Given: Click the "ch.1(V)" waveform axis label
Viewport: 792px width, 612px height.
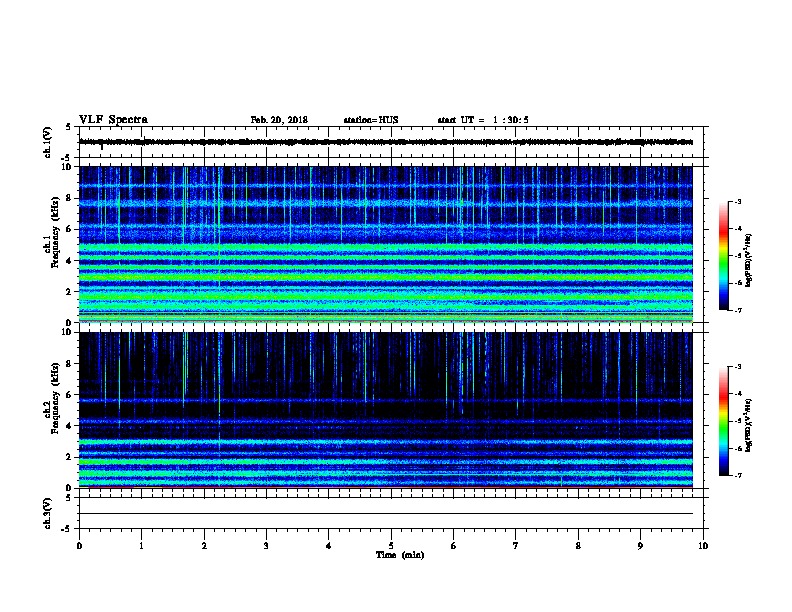Looking at the screenshot, I should (48, 142).
